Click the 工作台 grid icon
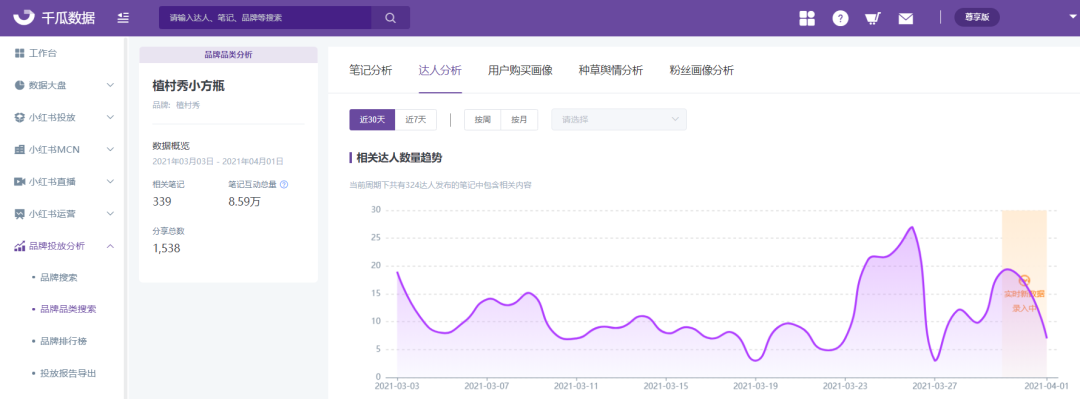This screenshot has height=399, width=1080. pyautogui.click(x=19, y=53)
